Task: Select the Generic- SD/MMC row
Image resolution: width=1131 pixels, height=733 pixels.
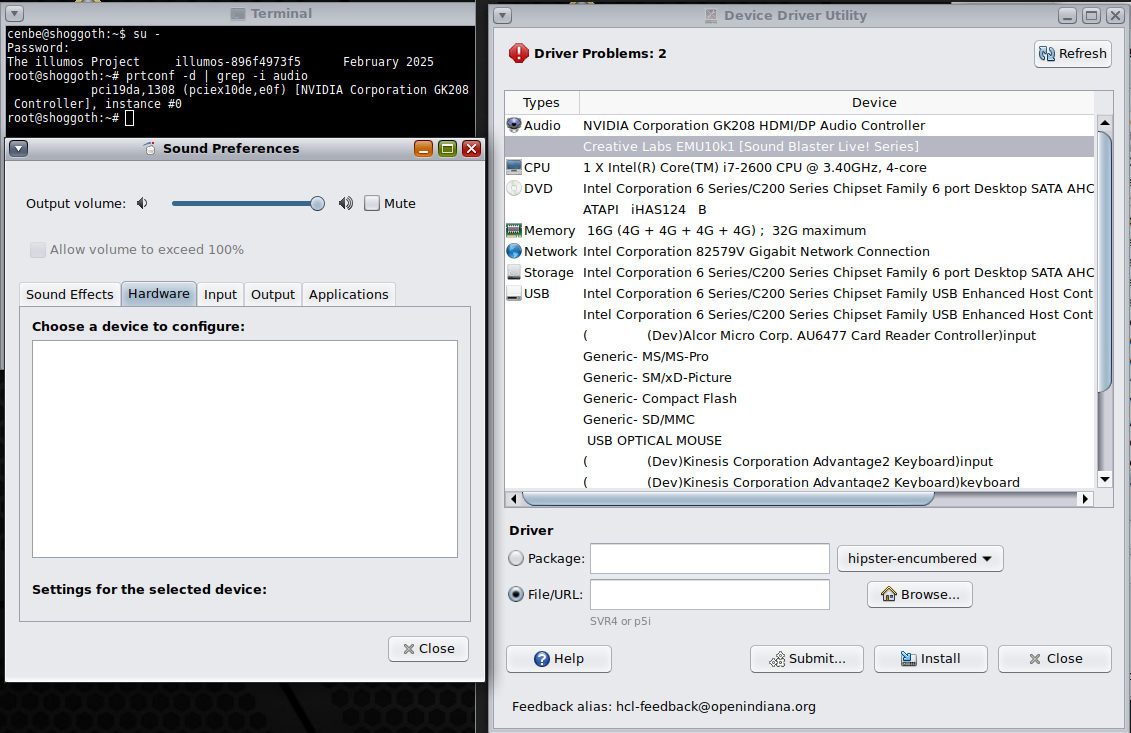Action: 799,419
